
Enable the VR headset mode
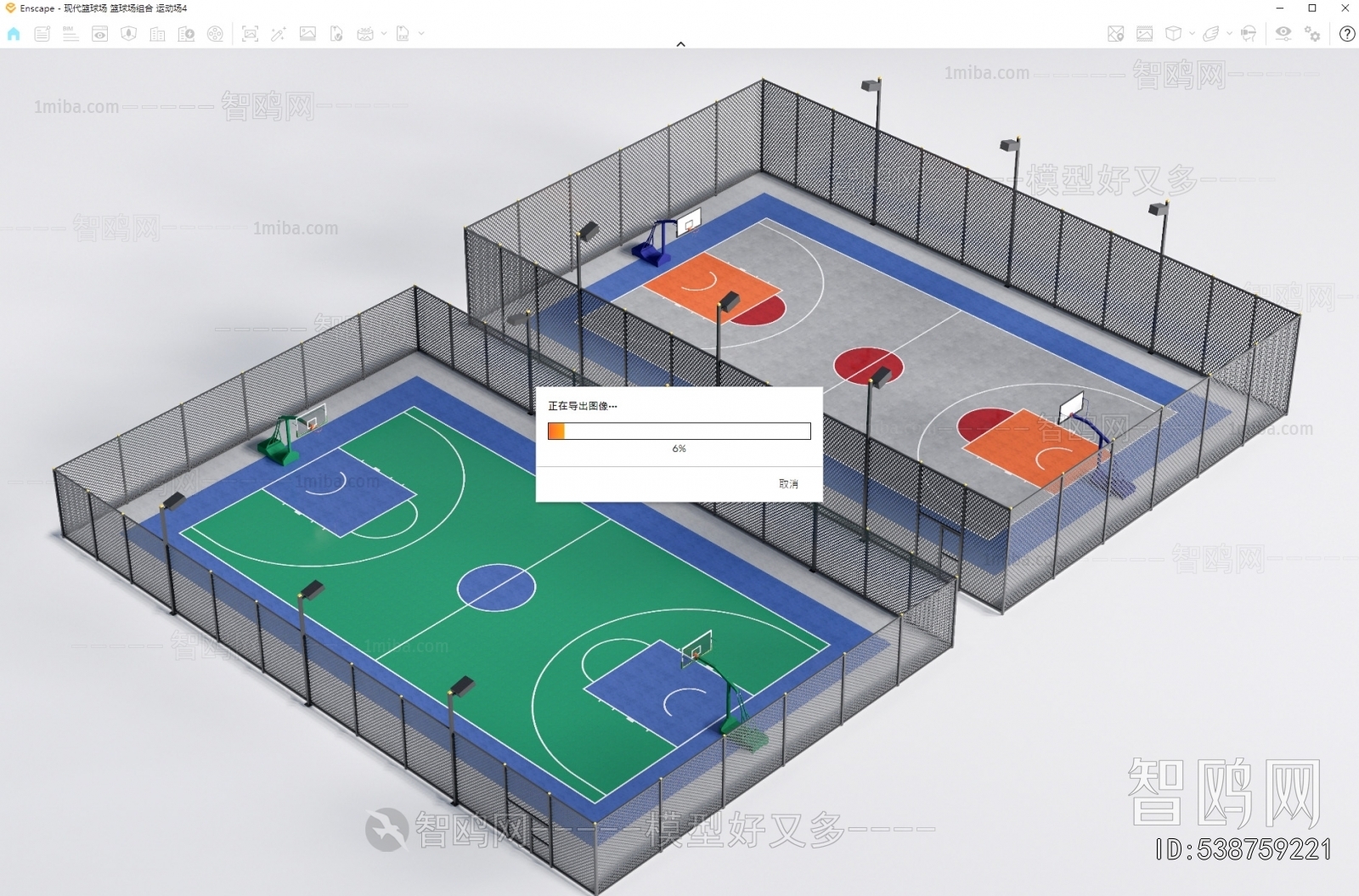click(x=1248, y=34)
